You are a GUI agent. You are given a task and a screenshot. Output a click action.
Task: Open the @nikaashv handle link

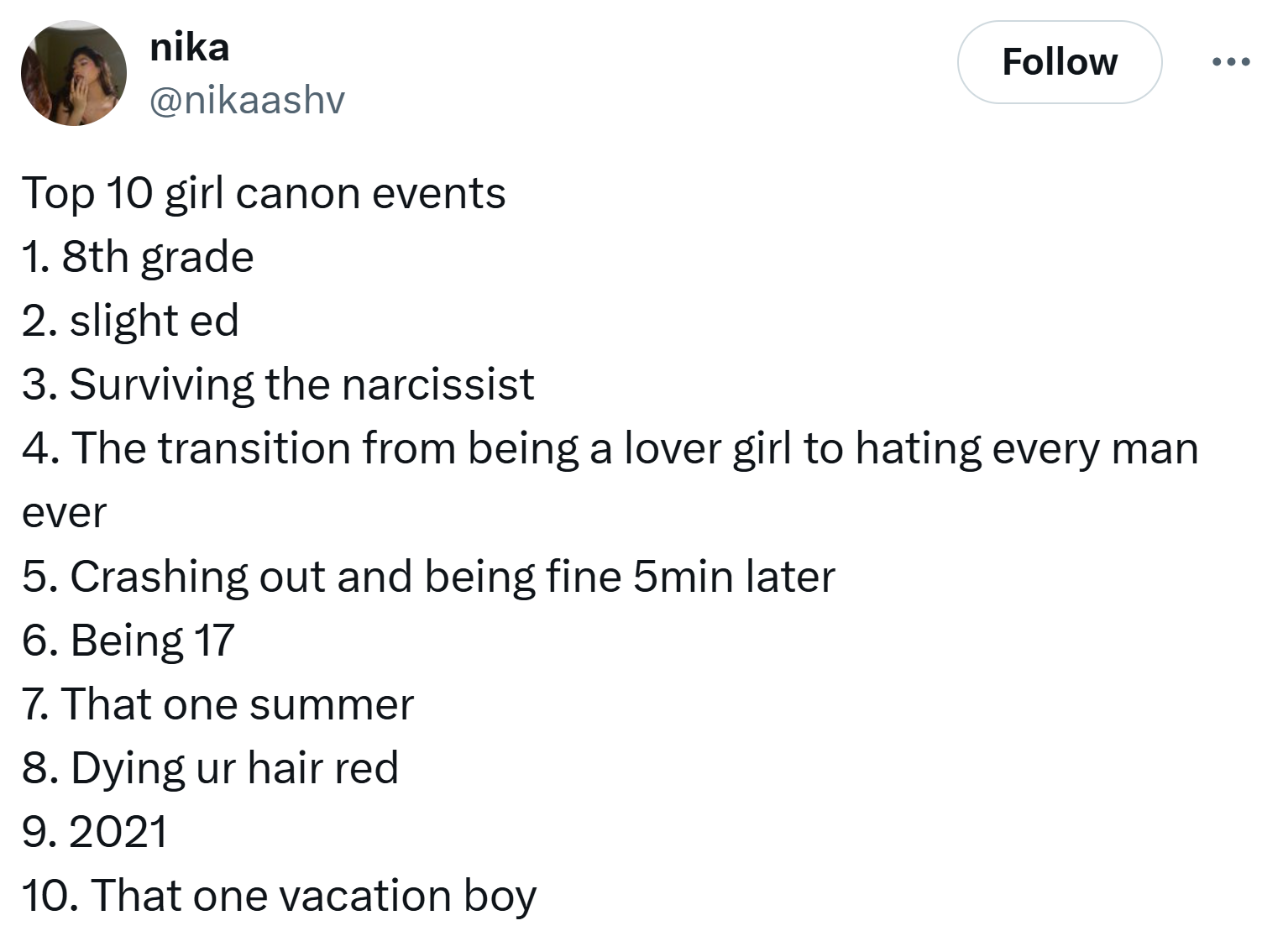[x=247, y=100]
